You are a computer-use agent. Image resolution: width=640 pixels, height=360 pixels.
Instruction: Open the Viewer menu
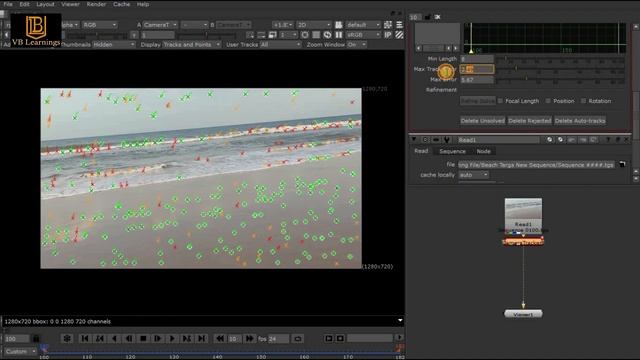pyautogui.click(x=71, y=4)
